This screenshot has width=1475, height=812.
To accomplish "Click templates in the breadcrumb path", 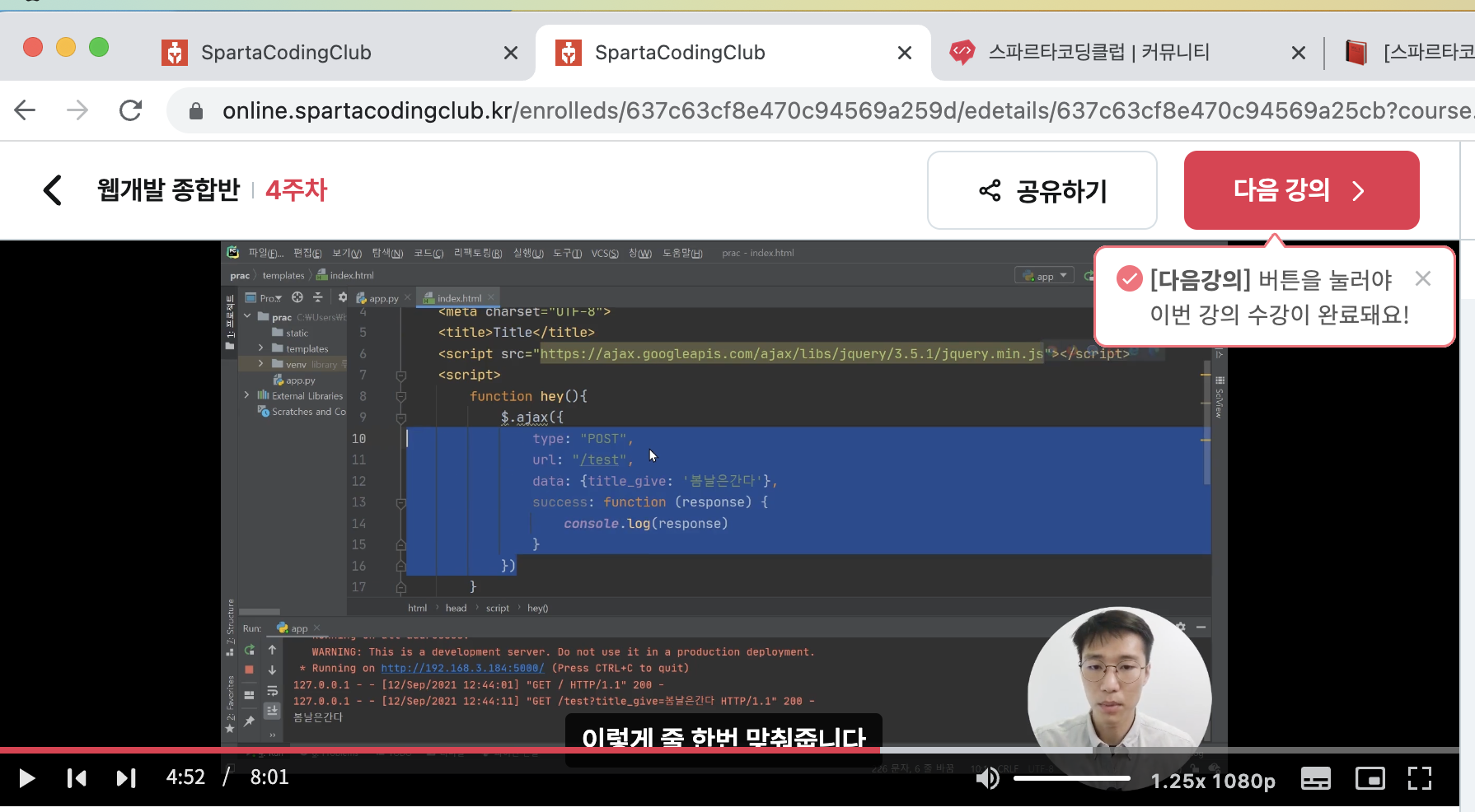I will [283, 275].
